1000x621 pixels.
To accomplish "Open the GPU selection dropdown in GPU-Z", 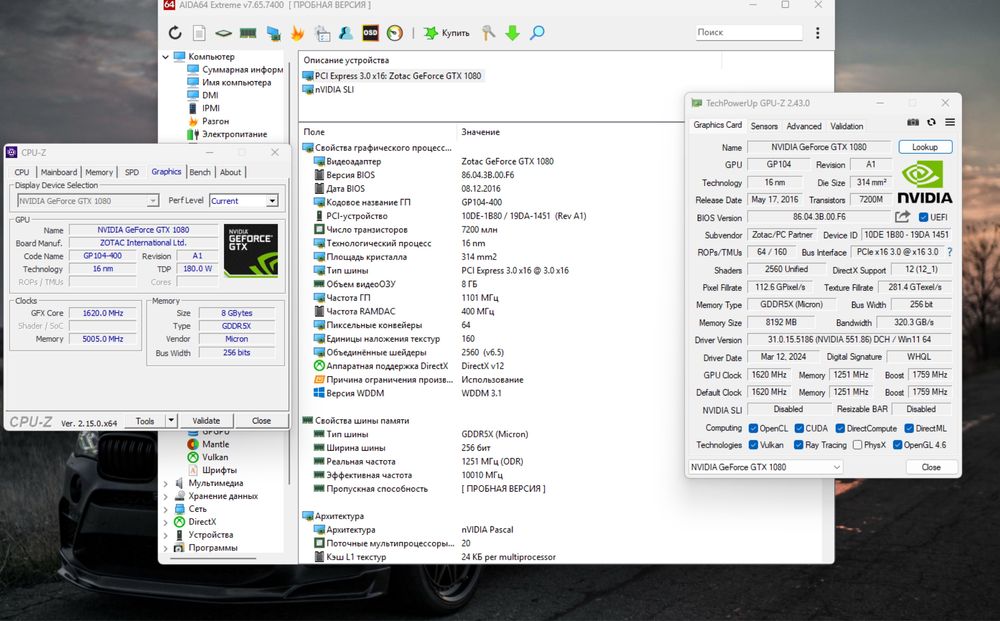I will click(x=765, y=467).
